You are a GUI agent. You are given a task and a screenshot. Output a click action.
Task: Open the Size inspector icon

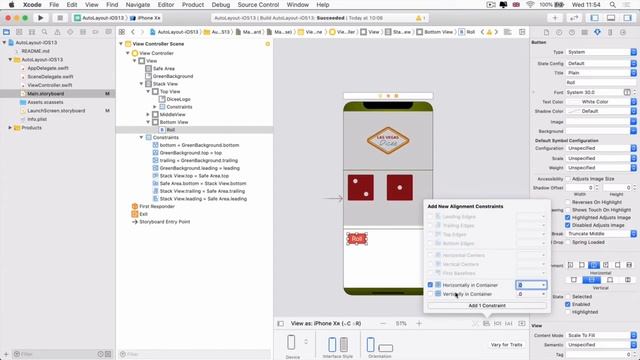610,32
